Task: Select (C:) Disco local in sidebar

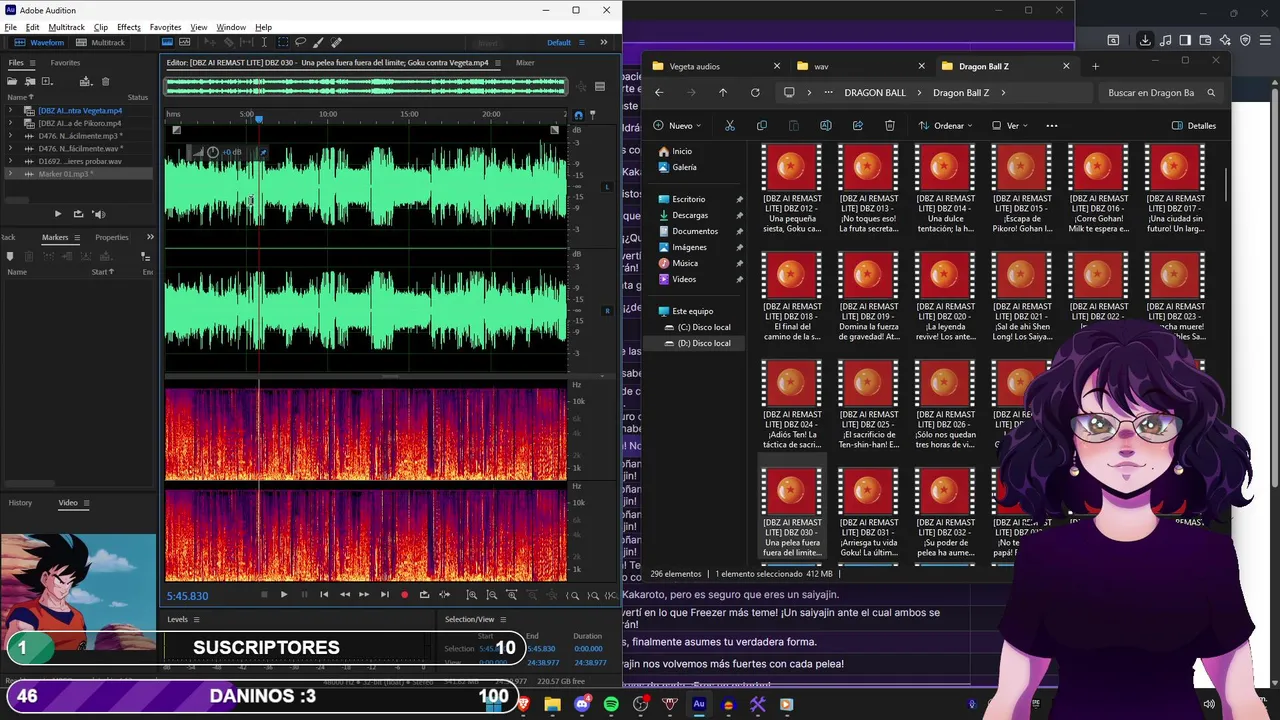Action: 704,327
